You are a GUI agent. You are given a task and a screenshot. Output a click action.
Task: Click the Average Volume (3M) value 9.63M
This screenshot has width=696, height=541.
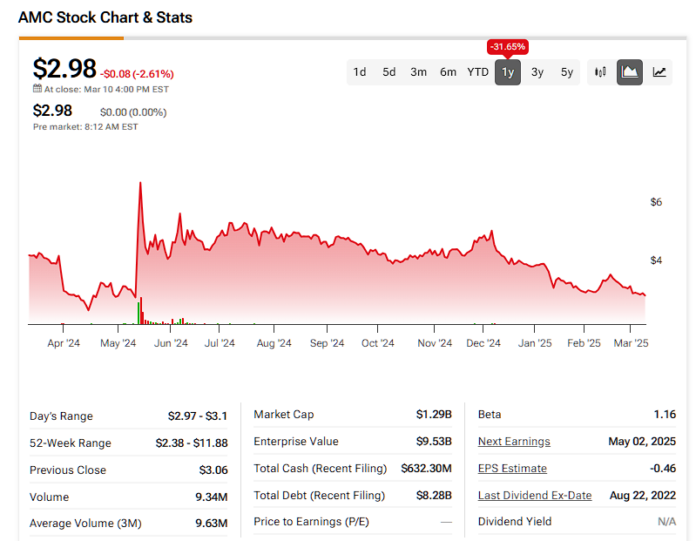(211, 523)
